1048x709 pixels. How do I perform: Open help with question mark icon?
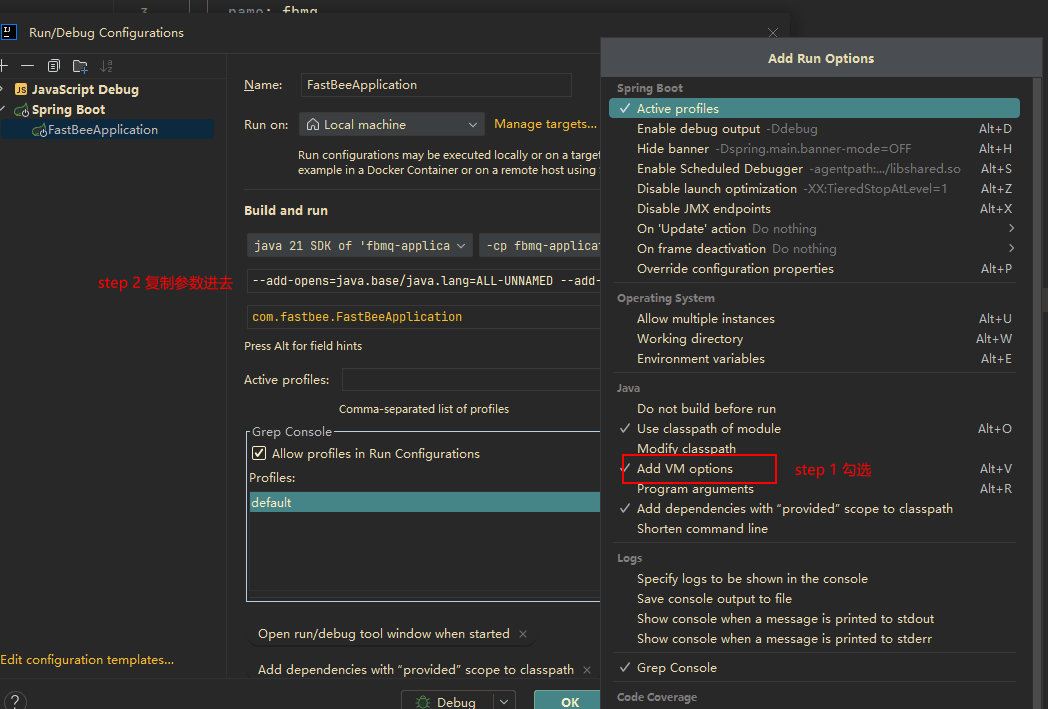(15, 701)
